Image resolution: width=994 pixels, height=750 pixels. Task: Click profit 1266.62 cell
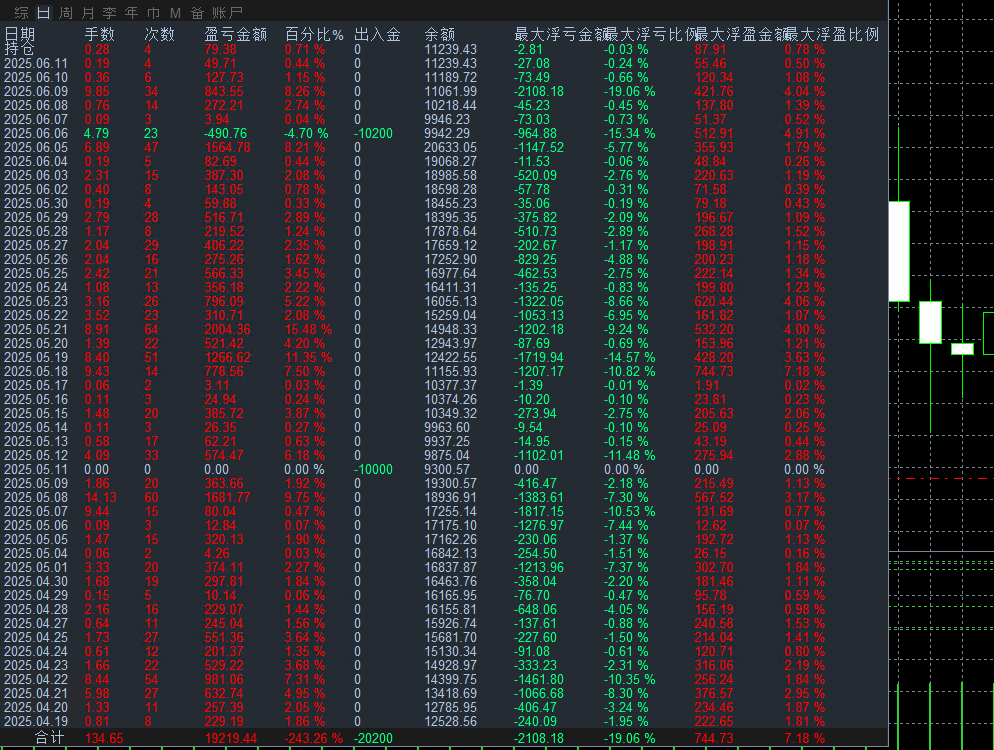pyautogui.click(x=228, y=357)
